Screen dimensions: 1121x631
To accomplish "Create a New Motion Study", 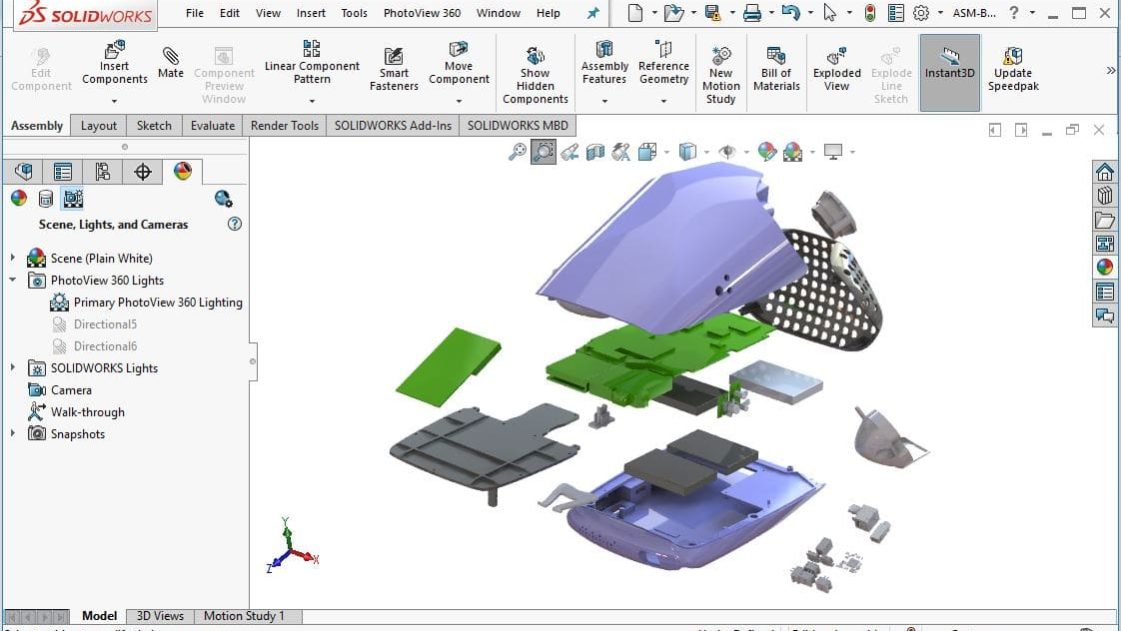I will click(x=720, y=73).
